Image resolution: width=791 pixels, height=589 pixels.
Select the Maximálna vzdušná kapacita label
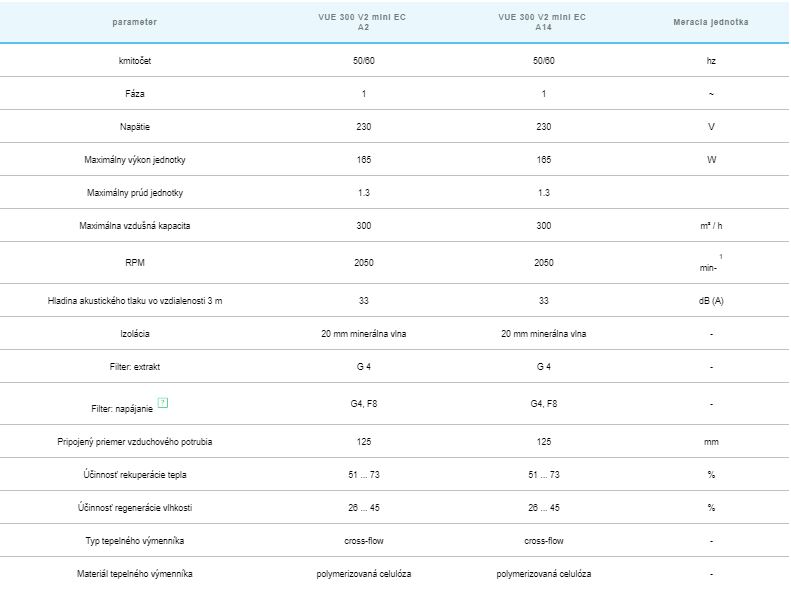pos(135,226)
